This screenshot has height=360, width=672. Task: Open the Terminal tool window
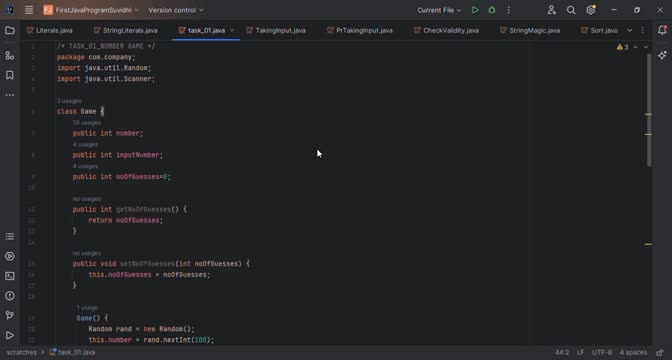tap(9, 276)
